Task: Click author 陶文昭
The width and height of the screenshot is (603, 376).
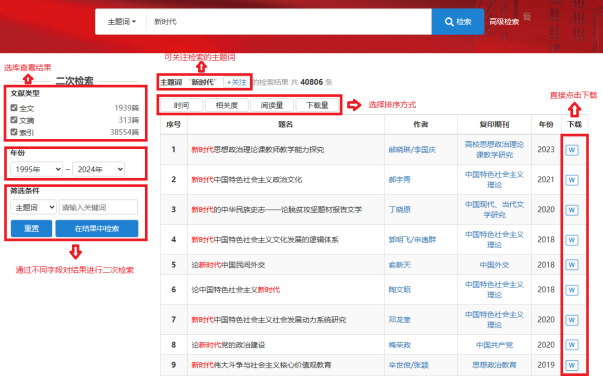Action: click(400, 289)
